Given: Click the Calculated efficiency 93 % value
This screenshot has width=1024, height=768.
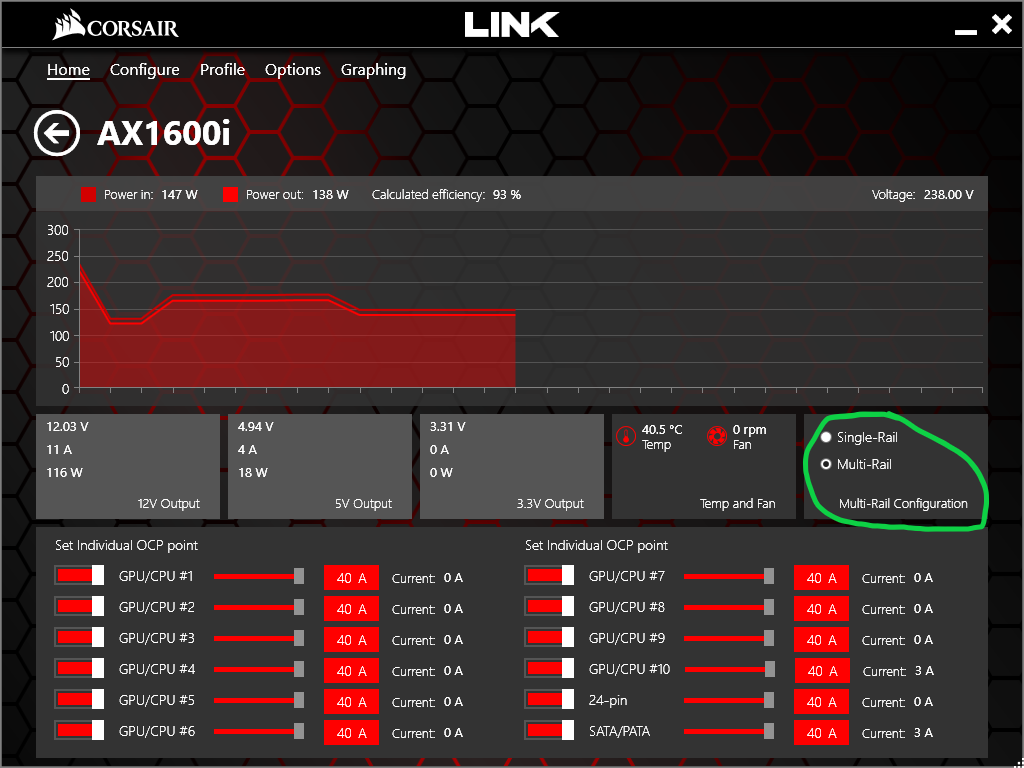Looking at the screenshot, I should (x=446, y=195).
